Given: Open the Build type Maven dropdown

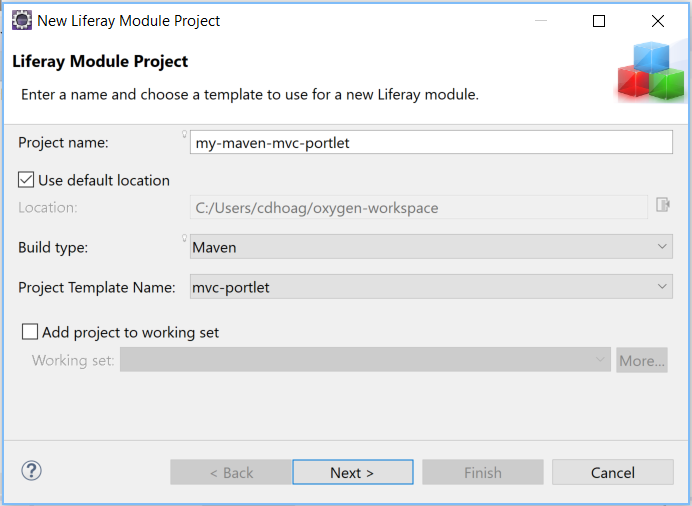Looking at the screenshot, I should 431,247.
